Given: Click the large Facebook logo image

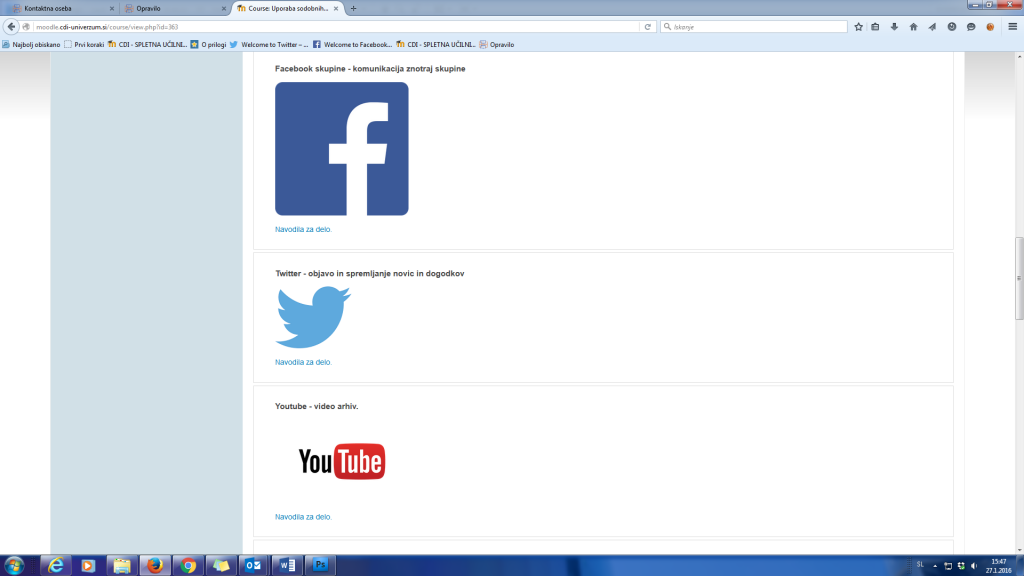Looking at the screenshot, I should (x=341, y=149).
